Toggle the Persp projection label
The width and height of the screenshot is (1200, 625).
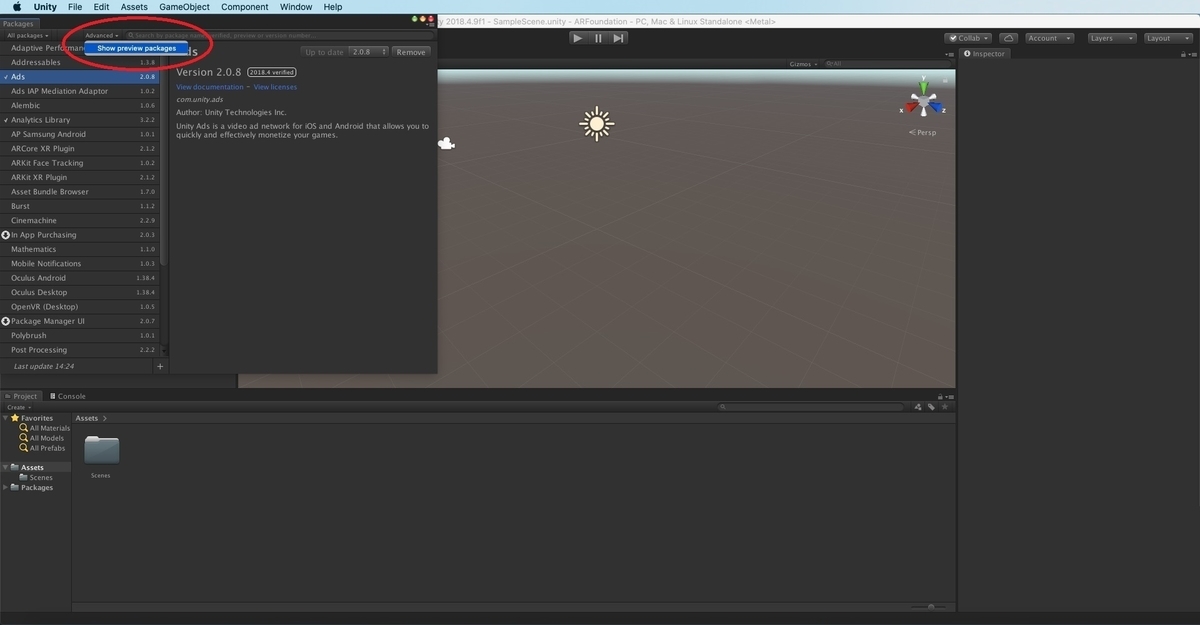(x=924, y=132)
